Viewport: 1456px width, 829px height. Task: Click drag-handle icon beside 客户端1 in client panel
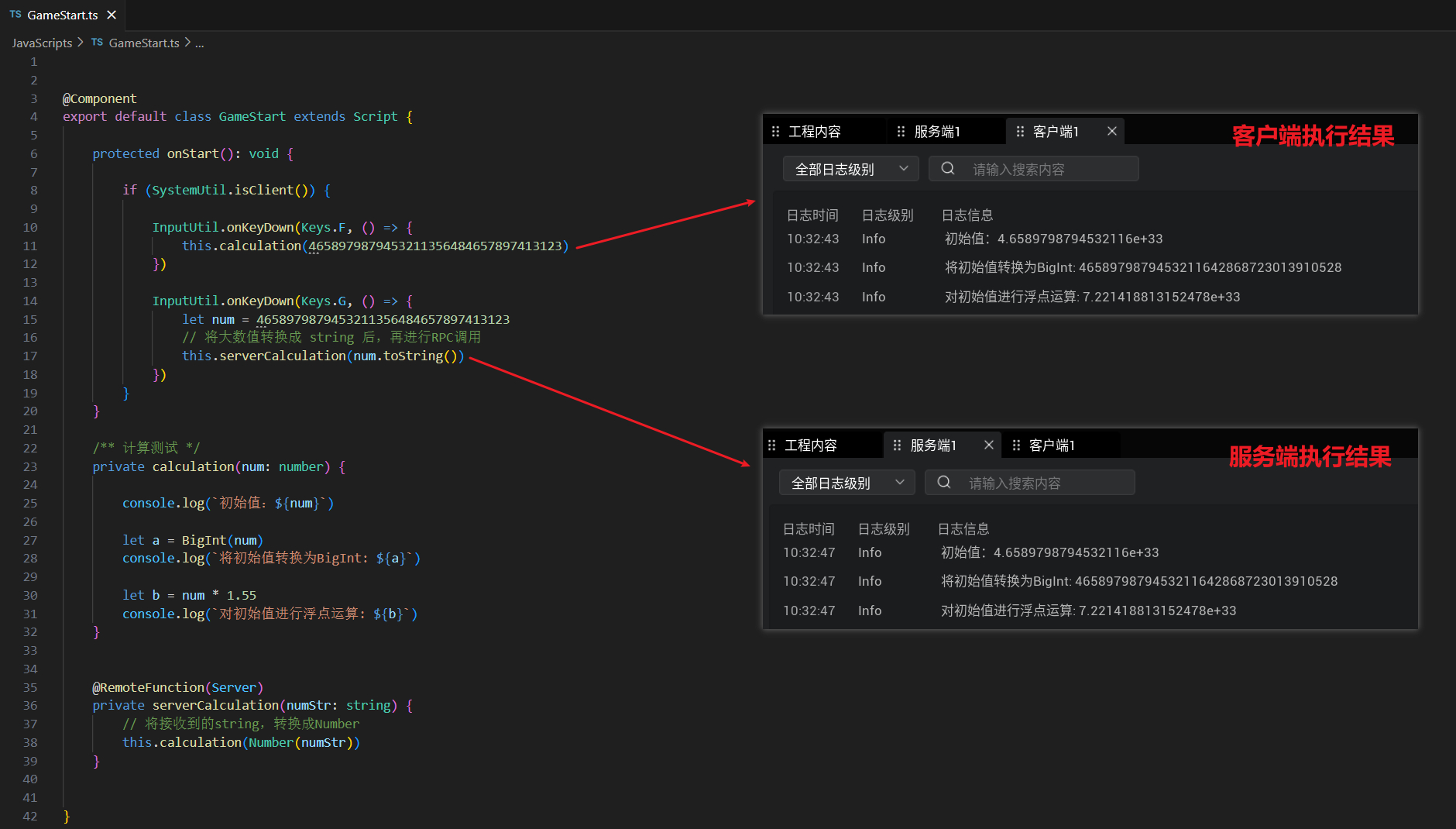(x=1020, y=132)
